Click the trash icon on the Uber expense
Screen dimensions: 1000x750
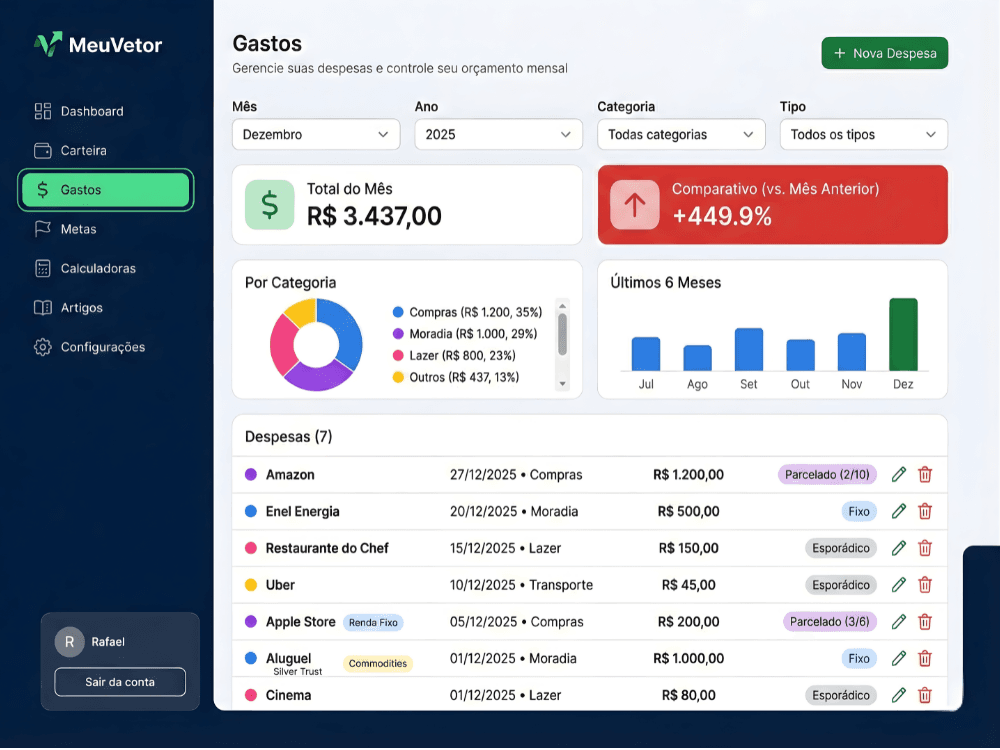[x=924, y=585]
